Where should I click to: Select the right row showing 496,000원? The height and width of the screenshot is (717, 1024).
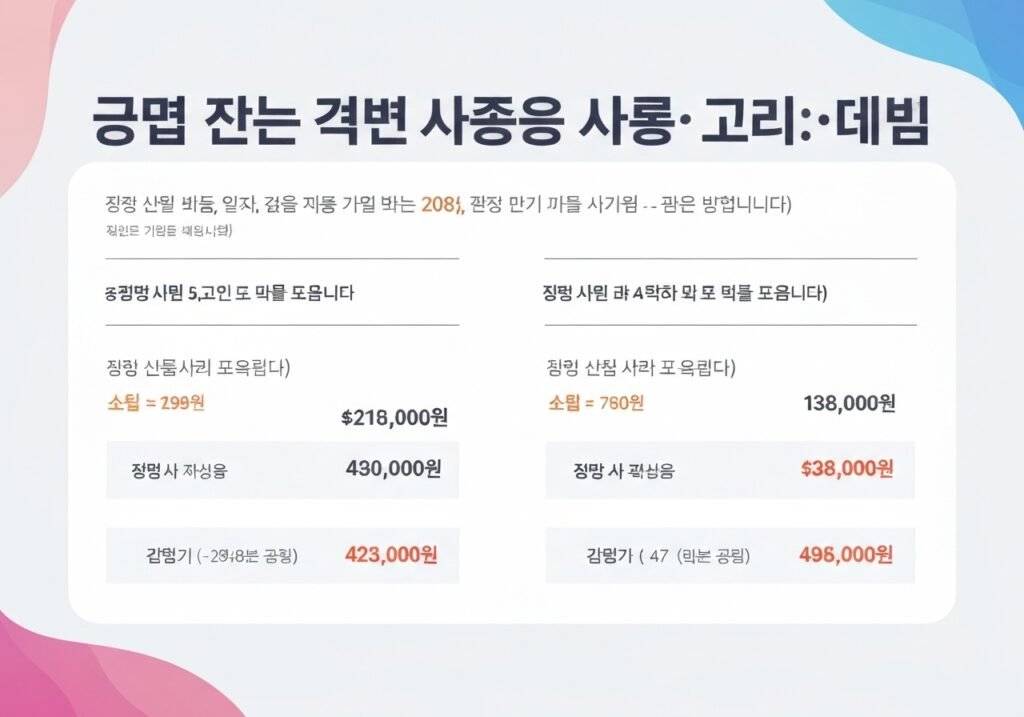point(729,555)
